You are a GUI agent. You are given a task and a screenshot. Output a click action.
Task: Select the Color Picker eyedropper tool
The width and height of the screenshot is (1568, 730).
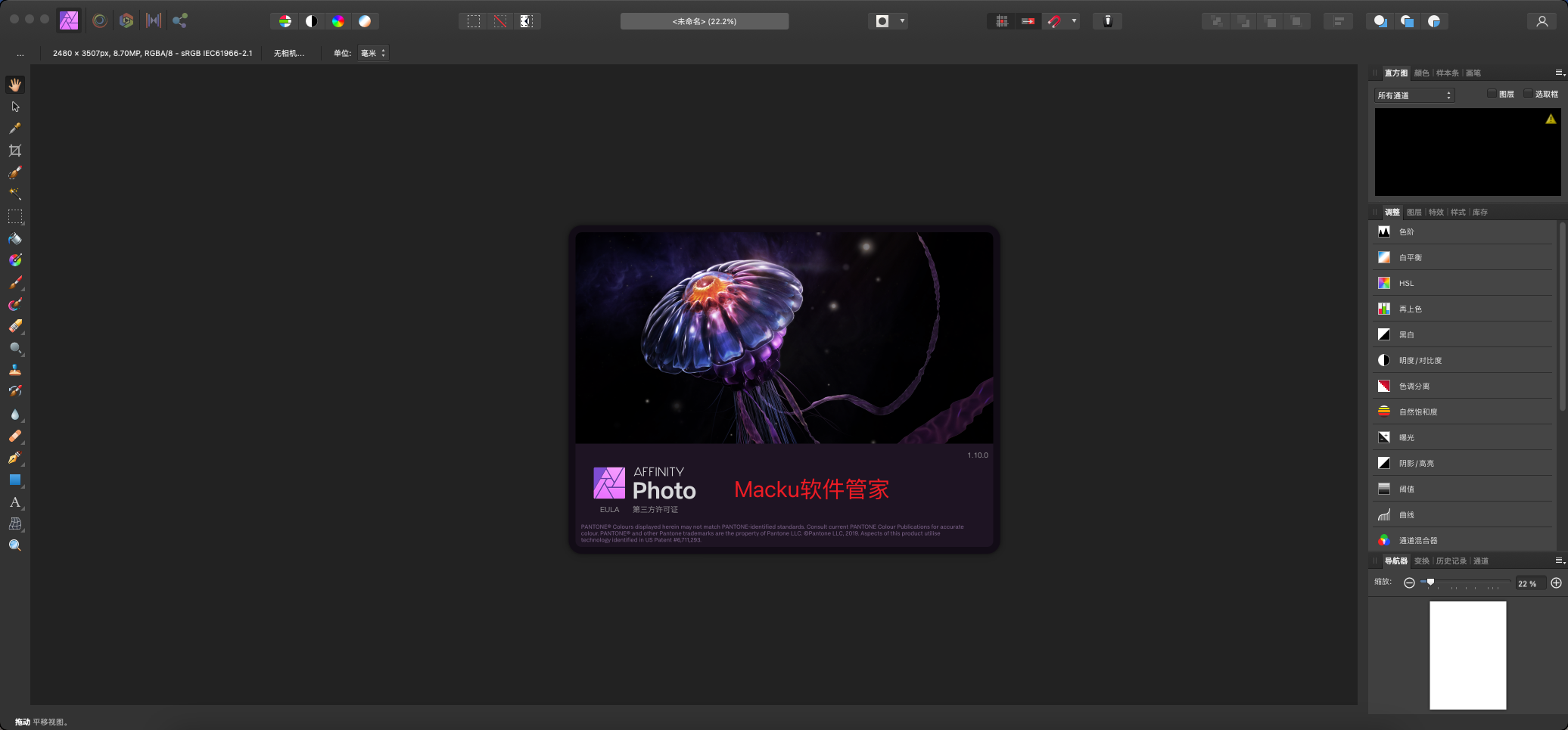point(15,129)
